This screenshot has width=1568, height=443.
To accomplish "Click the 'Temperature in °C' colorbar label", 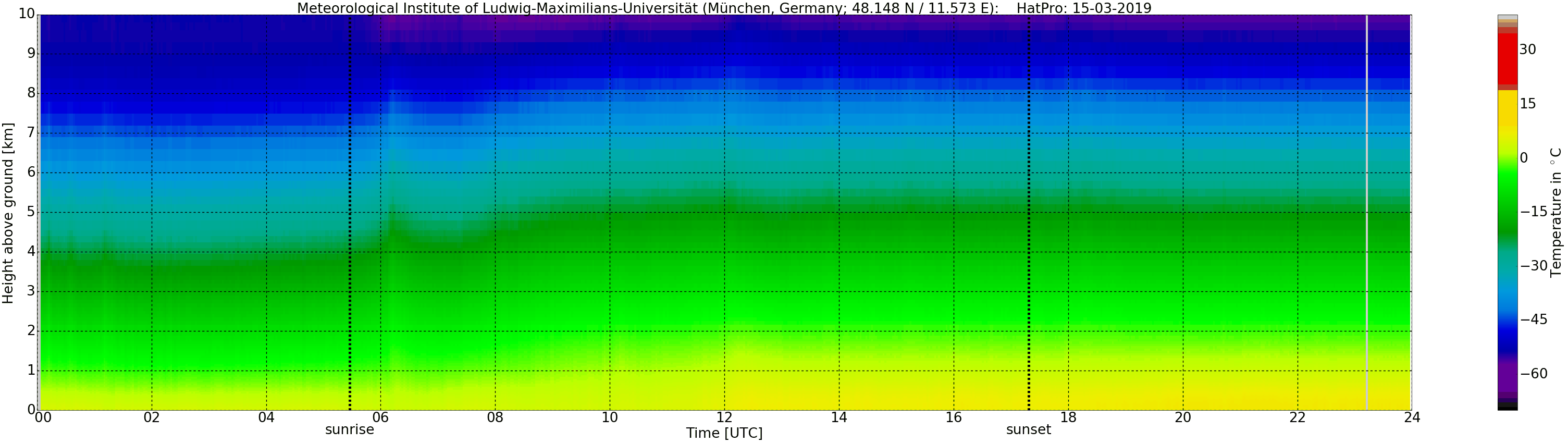I will (x=1556, y=212).
